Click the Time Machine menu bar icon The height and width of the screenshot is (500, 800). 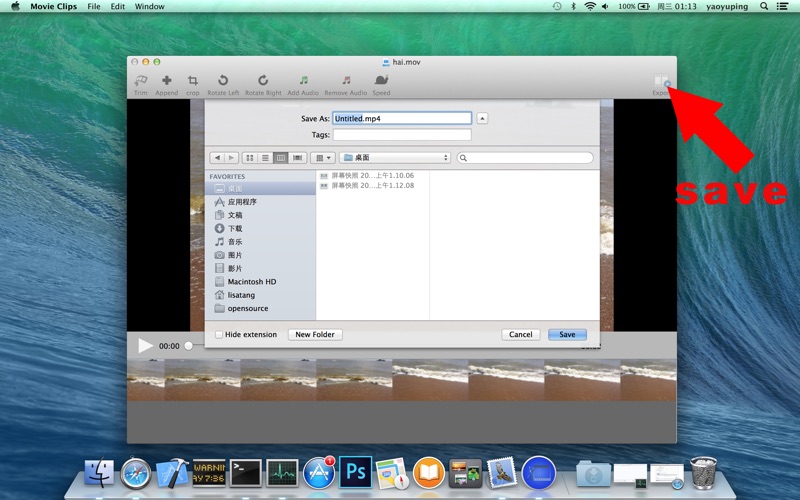[557, 6]
